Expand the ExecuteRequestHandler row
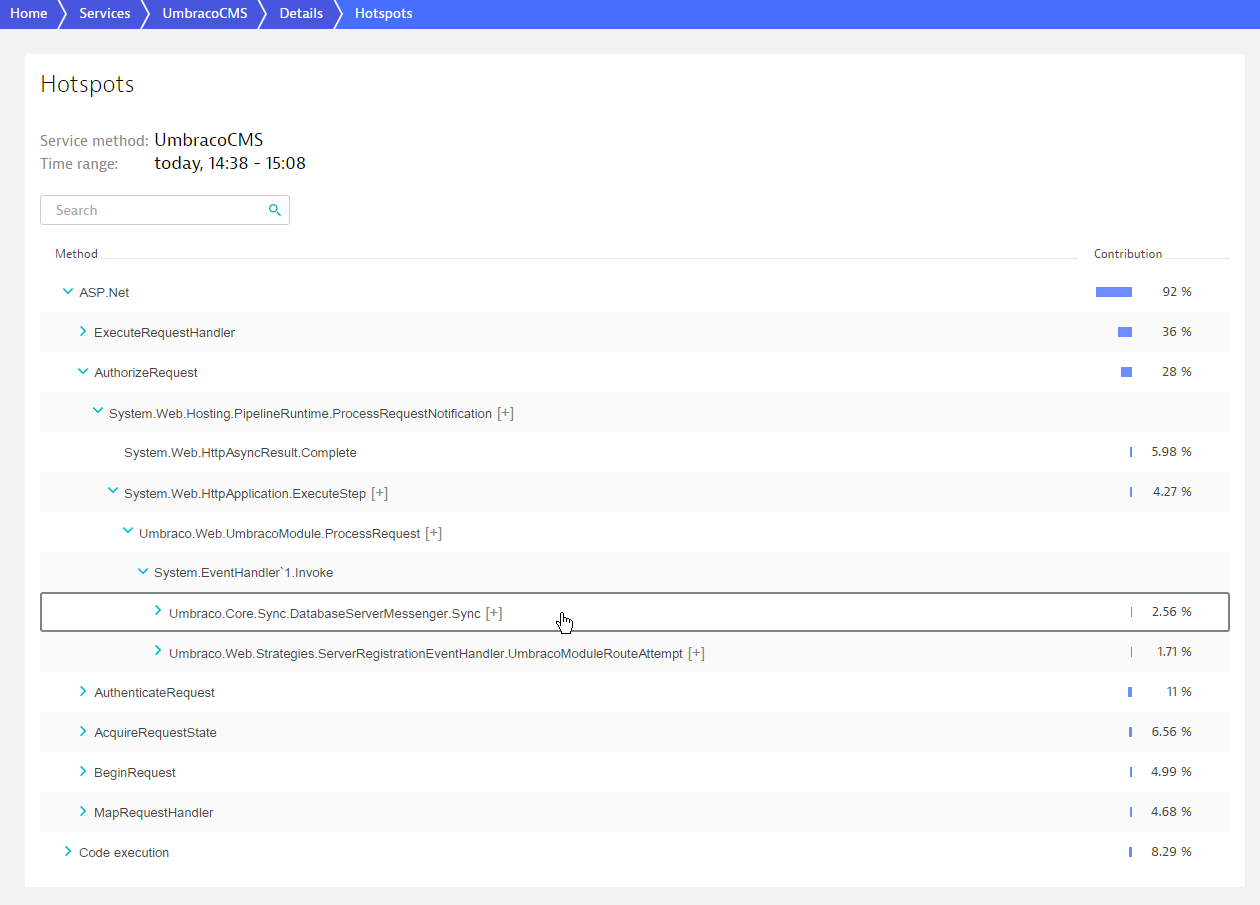 (83, 331)
